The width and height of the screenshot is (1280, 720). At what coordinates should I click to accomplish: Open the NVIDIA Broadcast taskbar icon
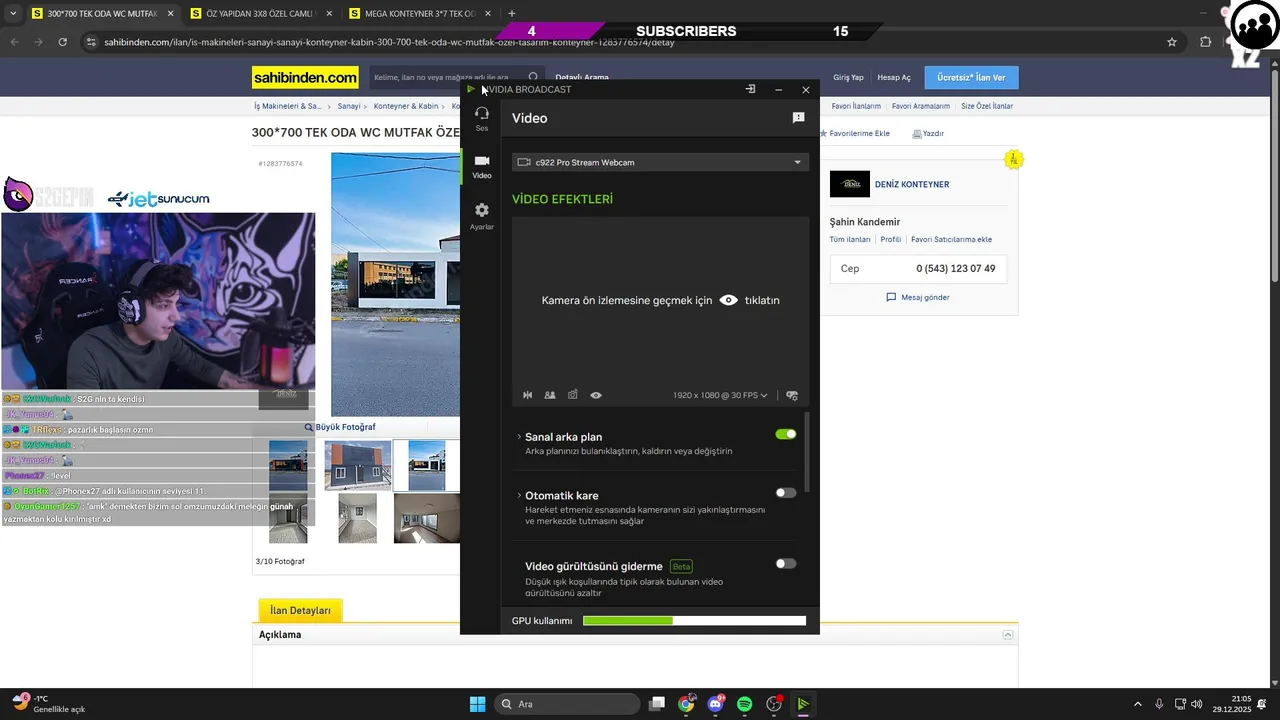click(803, 704)
